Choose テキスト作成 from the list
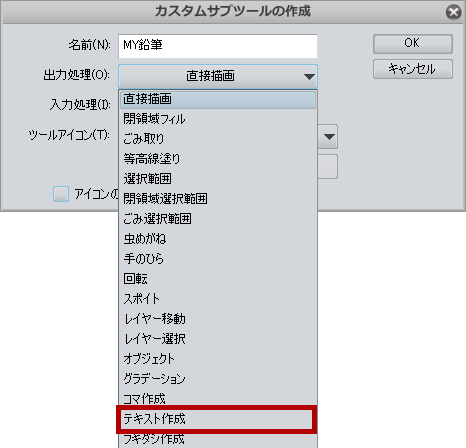This screenshot has height=448, width=466. pos(218,419)
